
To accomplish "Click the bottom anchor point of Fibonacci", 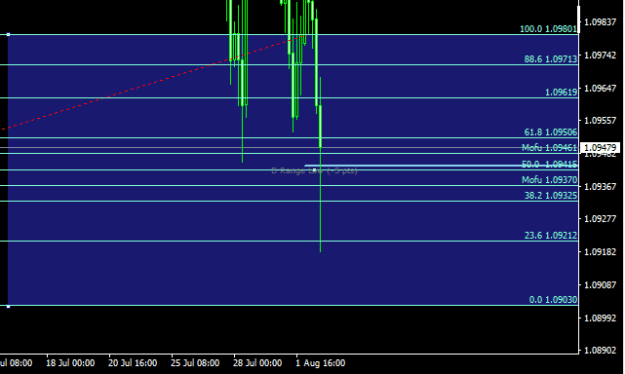I will [8, 306].
